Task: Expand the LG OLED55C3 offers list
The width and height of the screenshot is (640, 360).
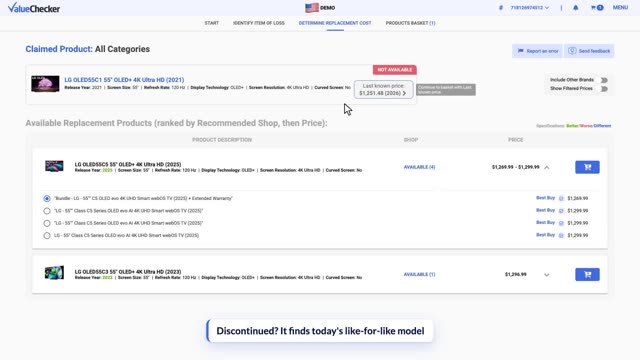Action: 547,275
